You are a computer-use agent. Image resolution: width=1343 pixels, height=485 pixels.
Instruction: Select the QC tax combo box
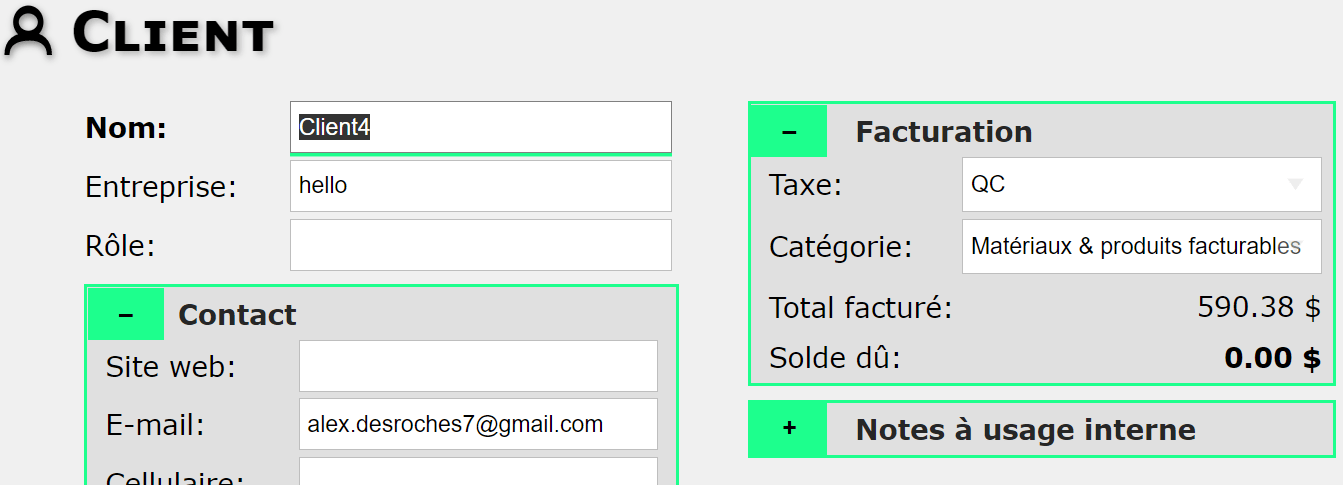[1141, 184]
